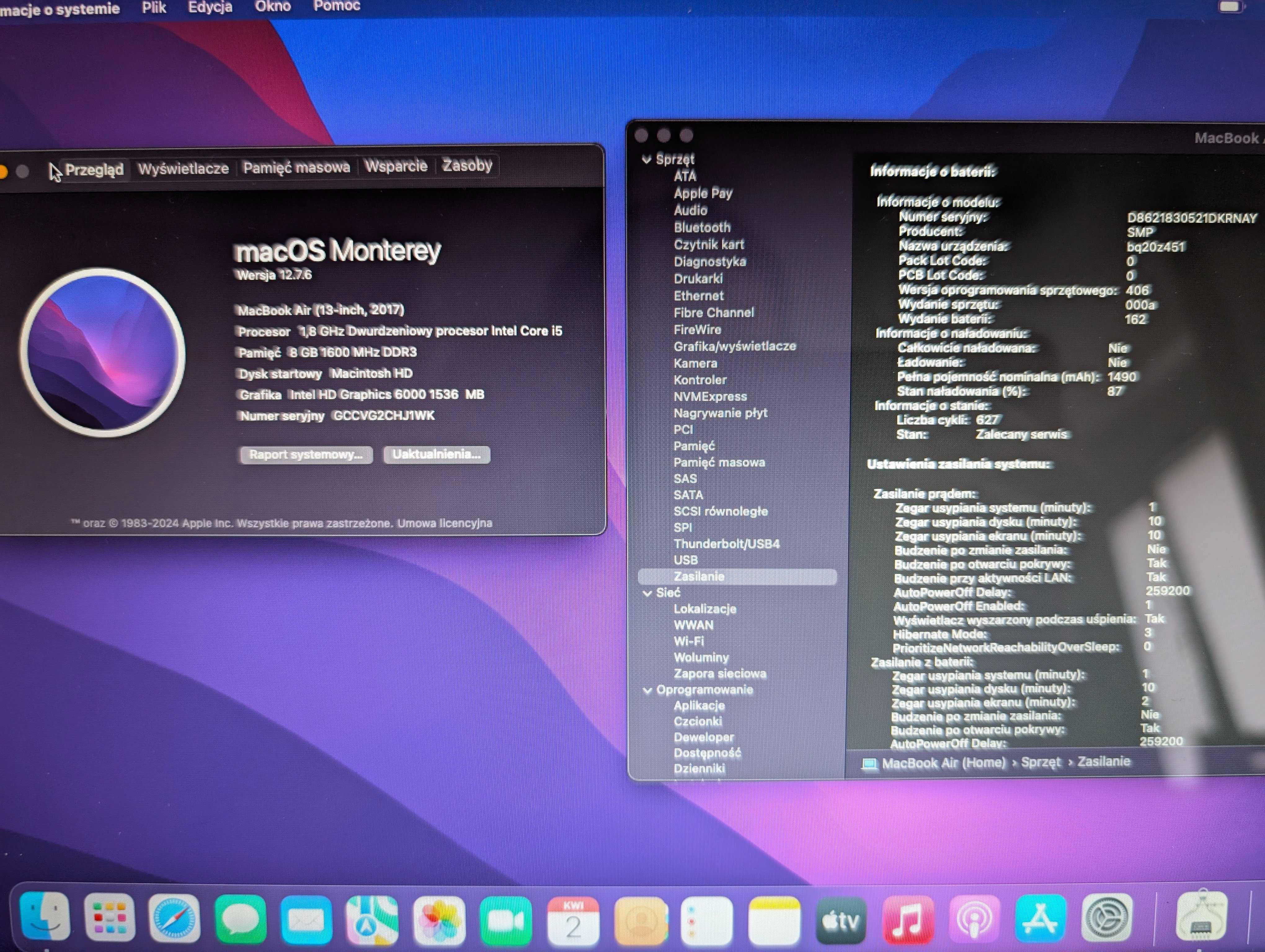Screen dimensions: 1265x952
Task: Click Sprzęt in the path bar
Action: (1040, 762)
